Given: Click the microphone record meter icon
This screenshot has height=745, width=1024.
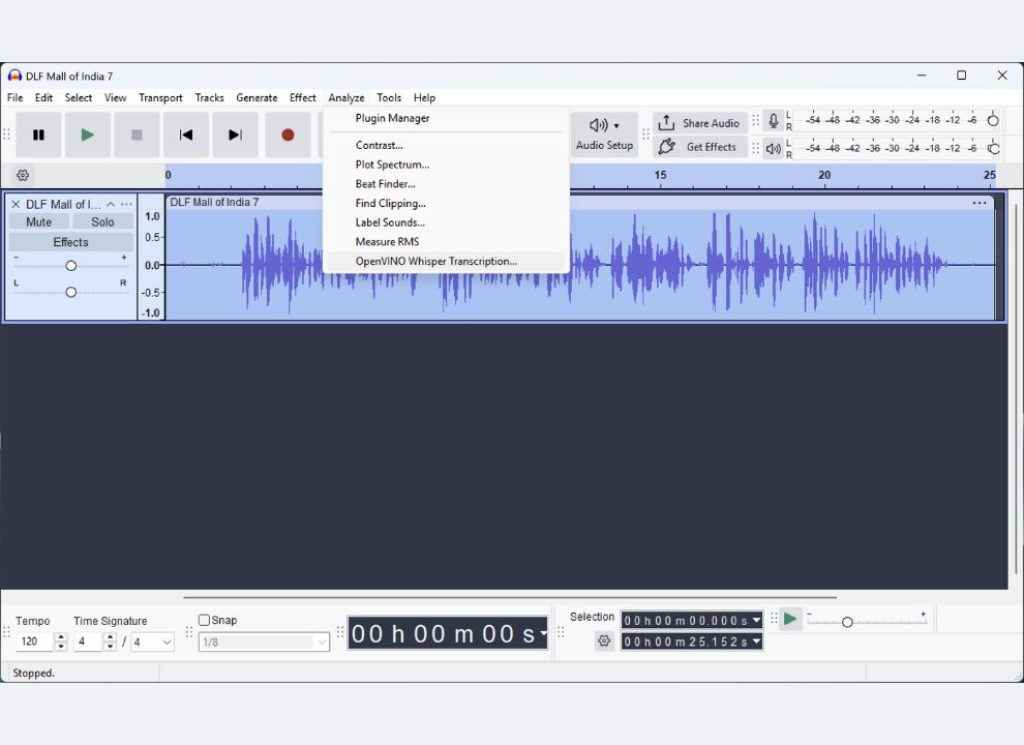Looking at the screenshot, I should pos(773,121).
